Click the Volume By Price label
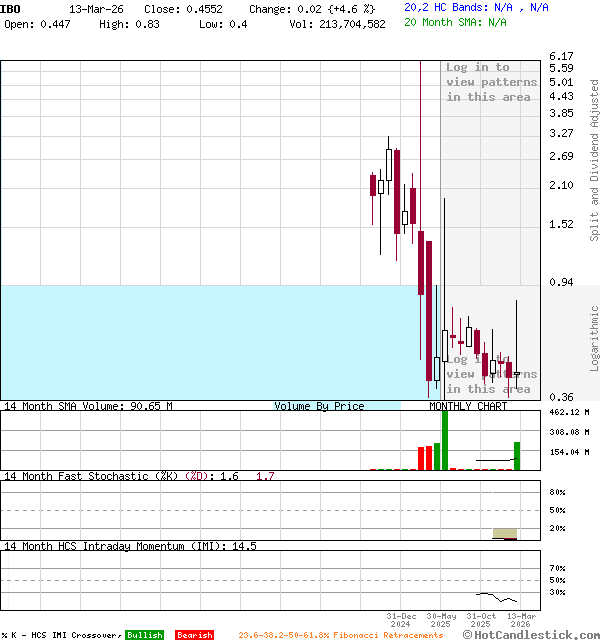 pyautogui.click(x=319, y=406)
